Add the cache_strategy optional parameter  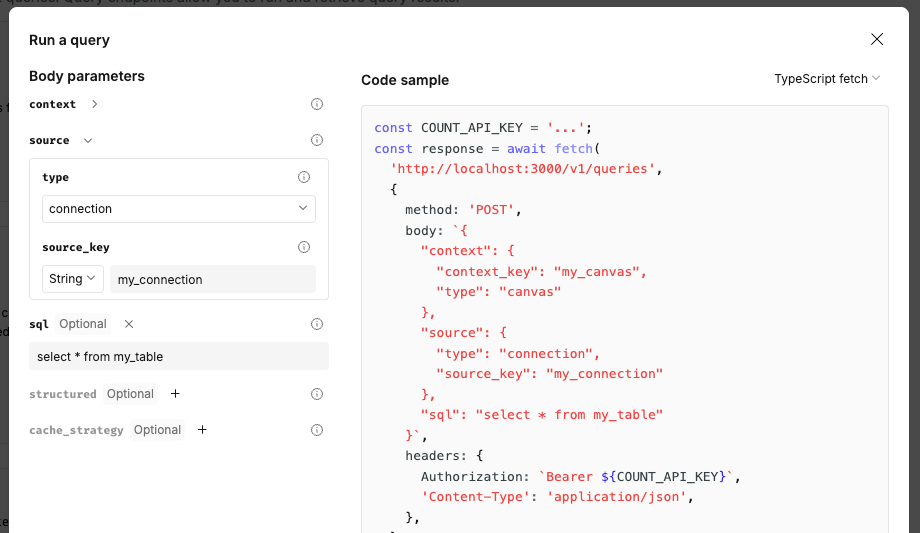click(202, 430)
